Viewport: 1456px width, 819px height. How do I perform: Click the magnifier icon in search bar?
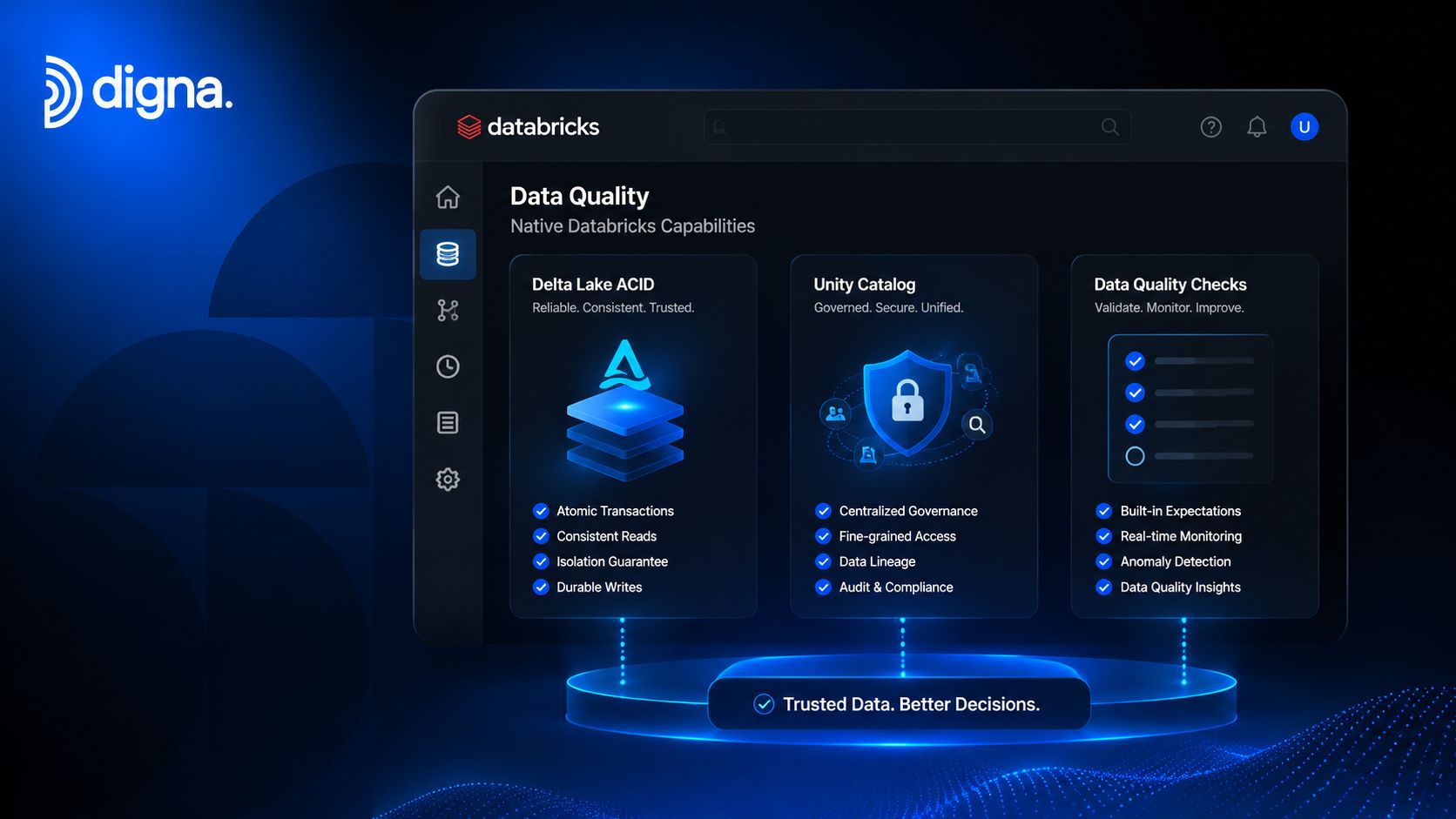pyautogui.click(x=1110, y=127)
